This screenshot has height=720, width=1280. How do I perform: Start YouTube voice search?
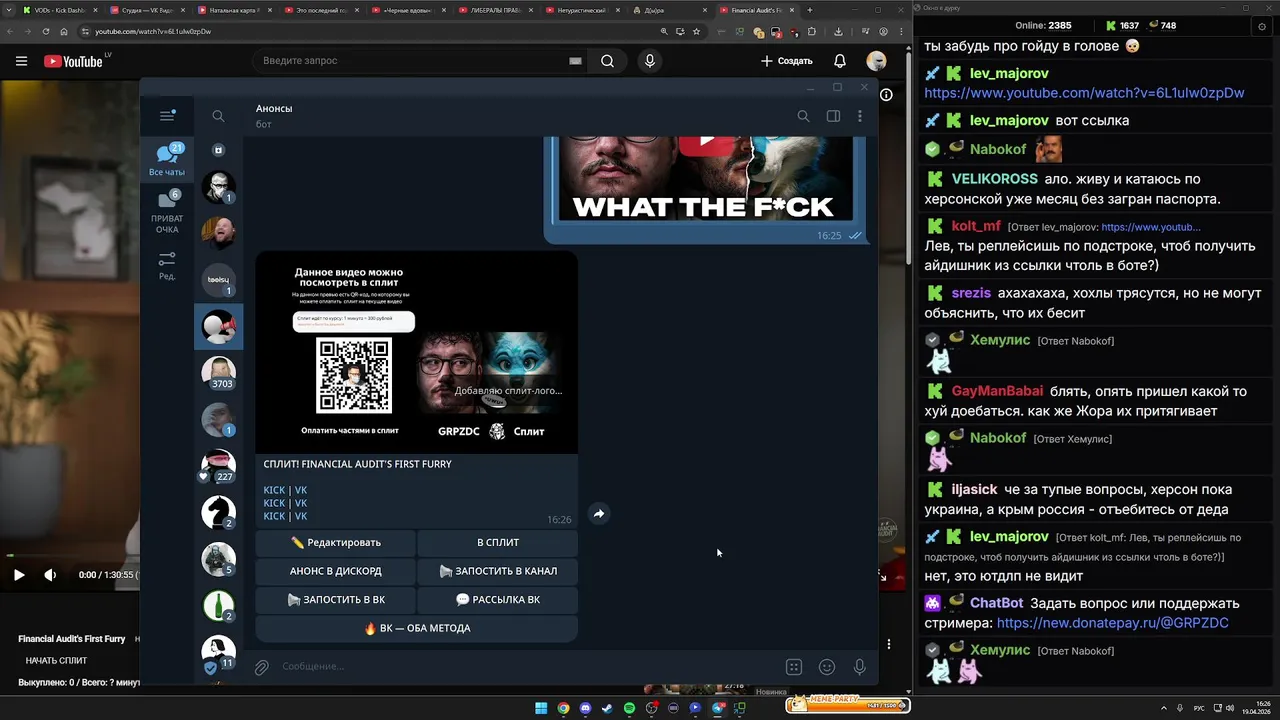(x=650, y=61)
